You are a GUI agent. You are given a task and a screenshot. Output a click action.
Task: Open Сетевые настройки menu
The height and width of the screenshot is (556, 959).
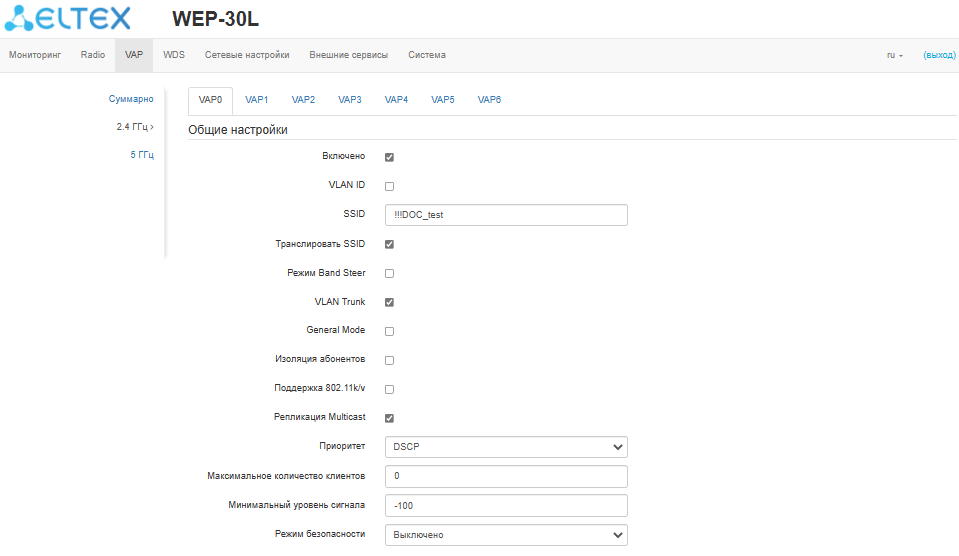[x=247, y=55]
